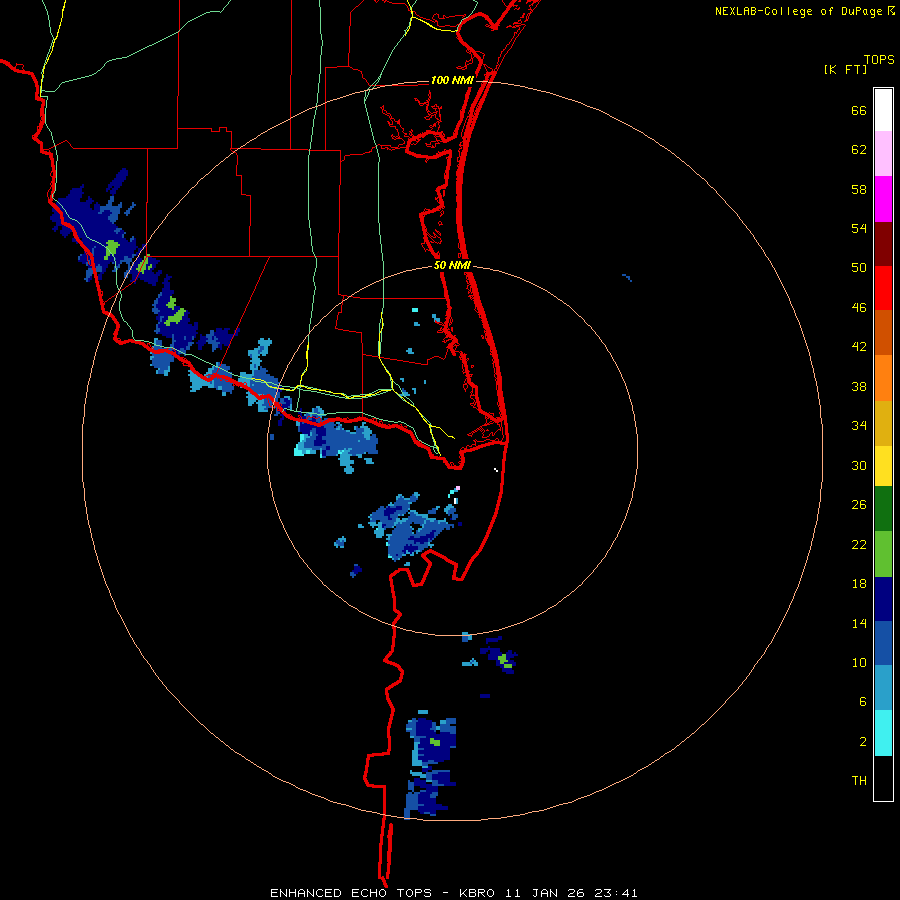The width and height of the screenshot is (900, 900).
Task: Click the "10" legend value
Action: click(x=859, y=663)
